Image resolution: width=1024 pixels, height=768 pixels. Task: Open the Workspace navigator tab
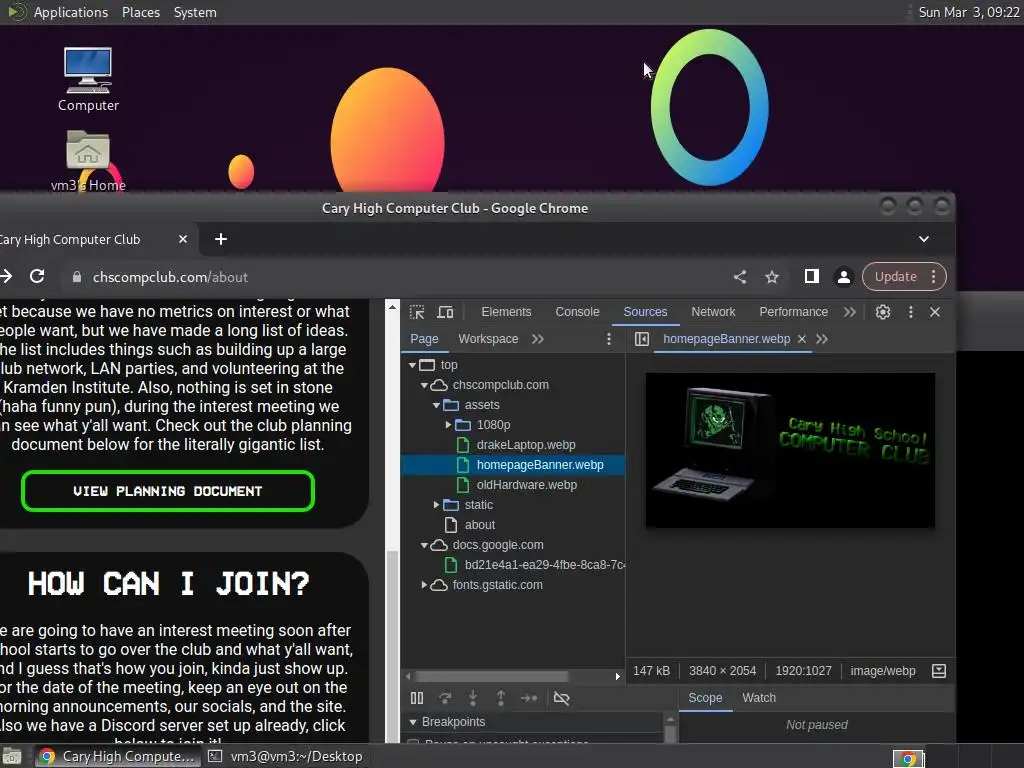pos(488,339)
